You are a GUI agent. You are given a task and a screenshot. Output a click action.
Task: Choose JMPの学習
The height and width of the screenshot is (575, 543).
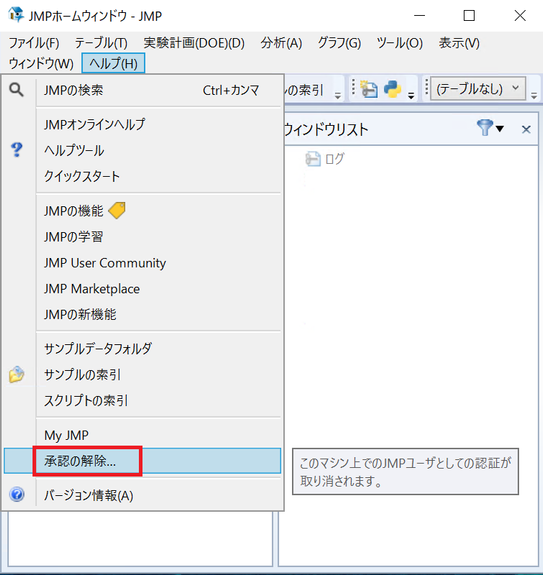[142, 237]
